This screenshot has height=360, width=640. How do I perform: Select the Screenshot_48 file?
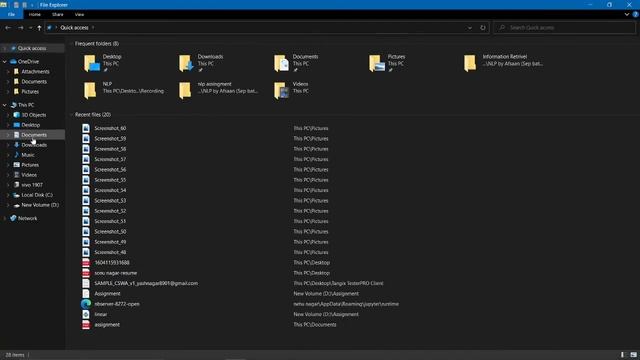[110, 252]
